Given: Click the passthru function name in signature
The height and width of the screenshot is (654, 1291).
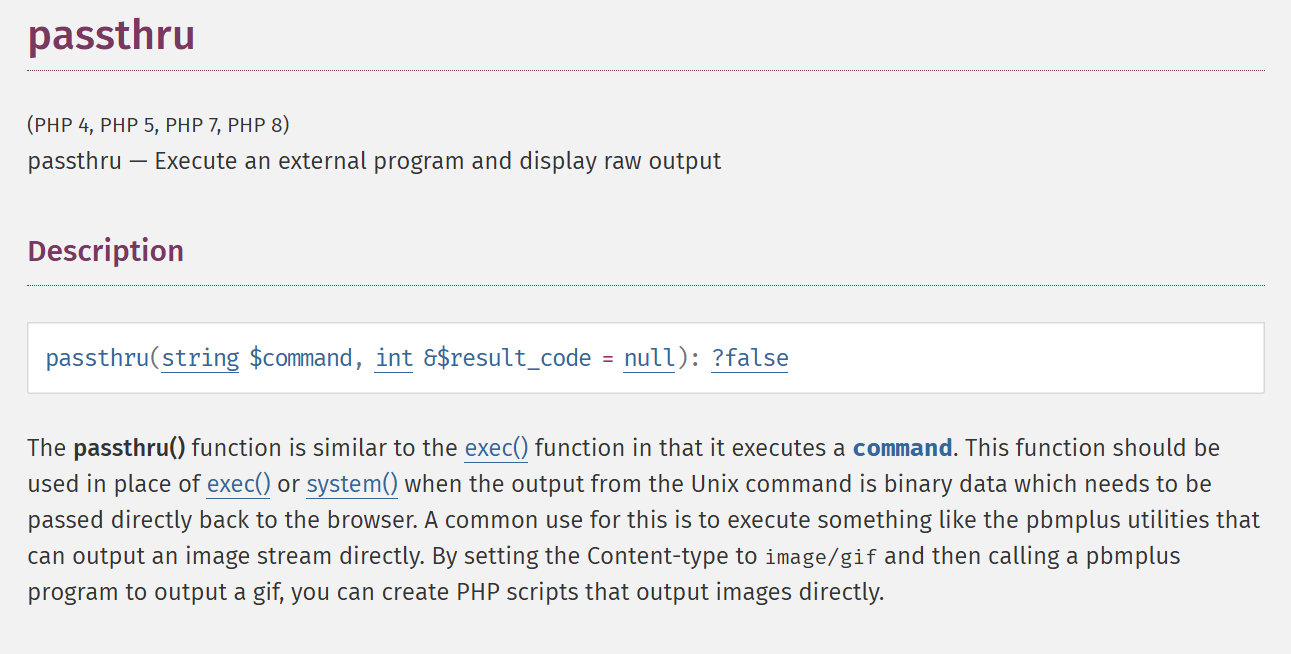Looking at the screenshot, I should [x=97, y=358].
